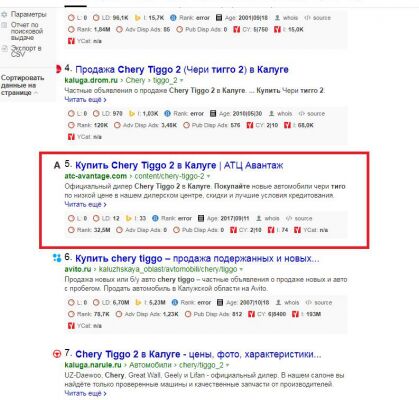
Task: Click the narule favicon beside result 7
Action: coord(57,354)
